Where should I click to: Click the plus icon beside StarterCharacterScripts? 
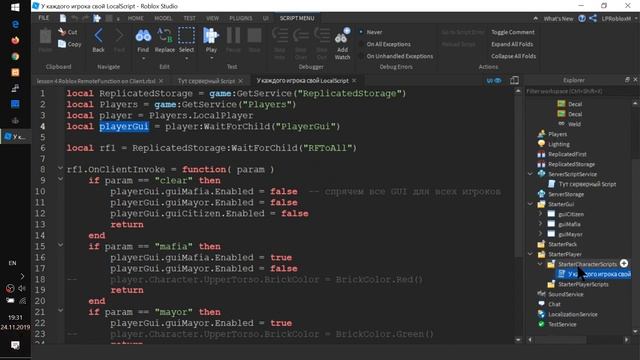624,263
